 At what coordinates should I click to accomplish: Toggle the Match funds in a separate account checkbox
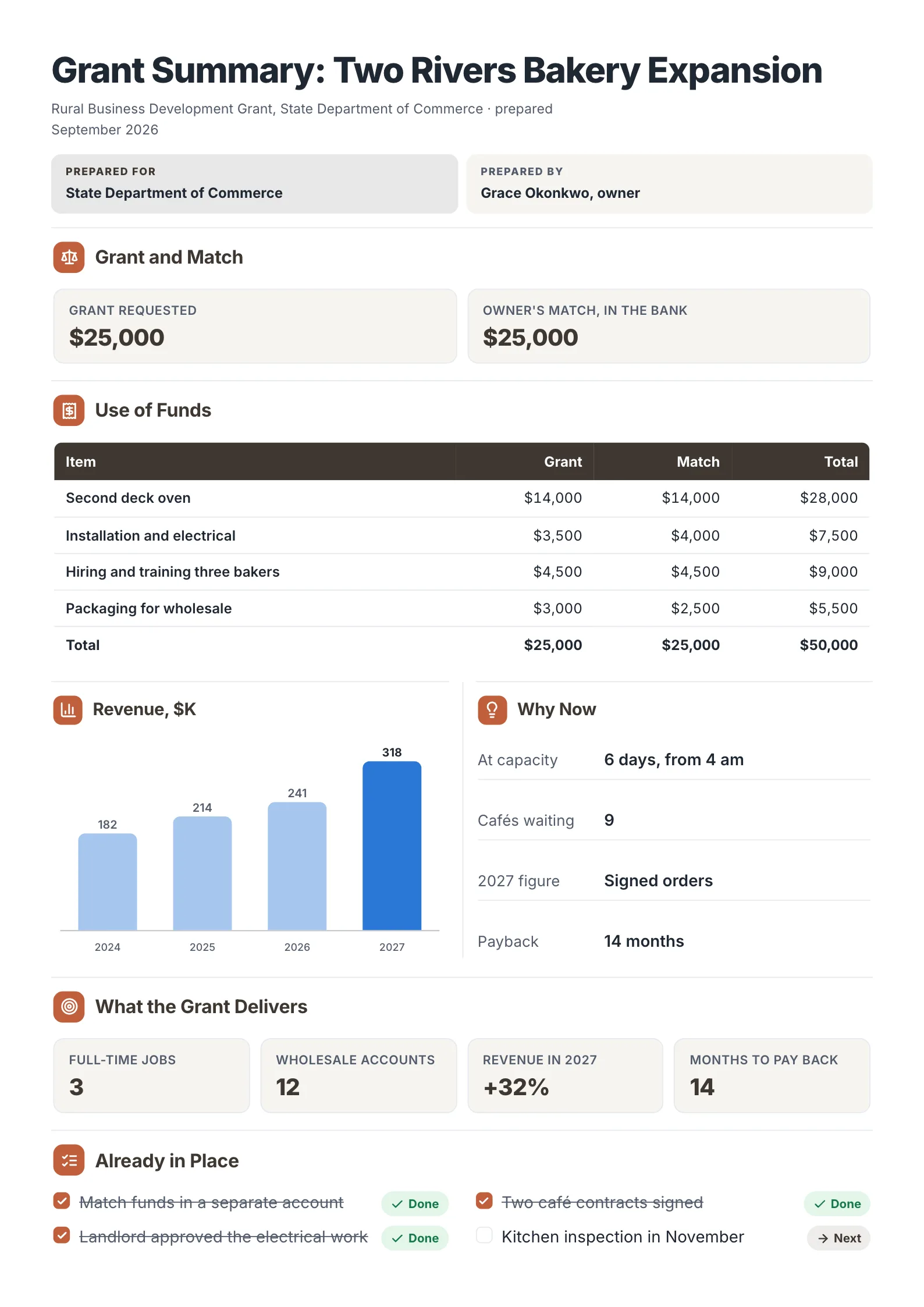(x=62, y=1201)
